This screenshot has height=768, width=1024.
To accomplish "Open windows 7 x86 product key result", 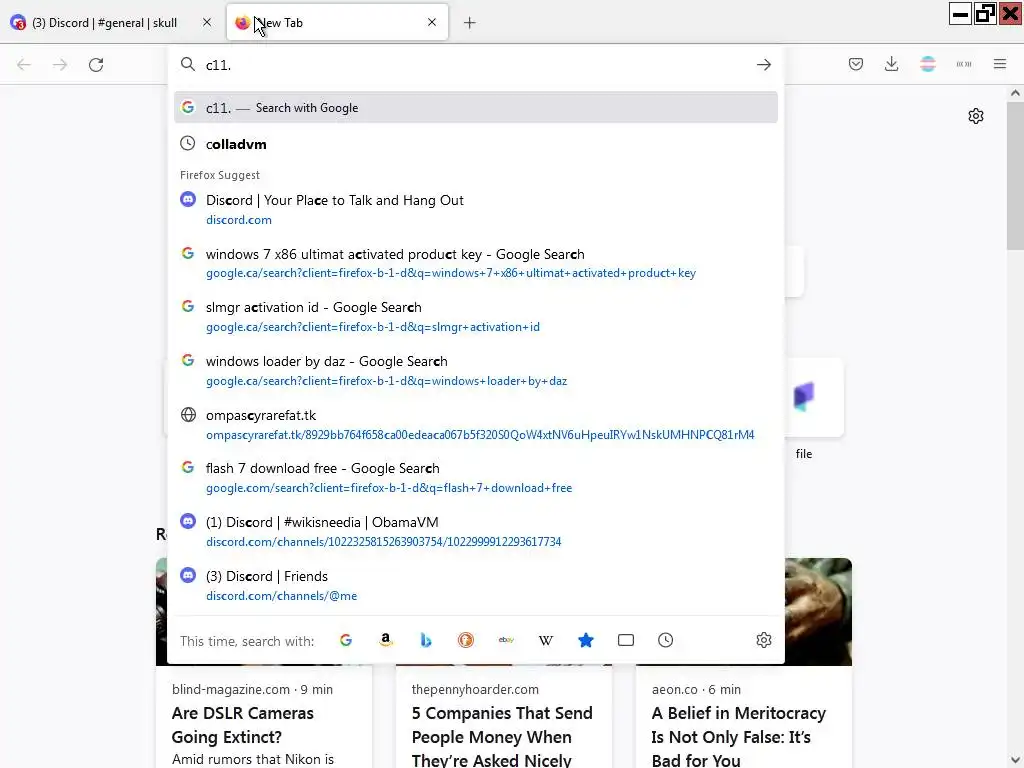I will tap(475, 263).
